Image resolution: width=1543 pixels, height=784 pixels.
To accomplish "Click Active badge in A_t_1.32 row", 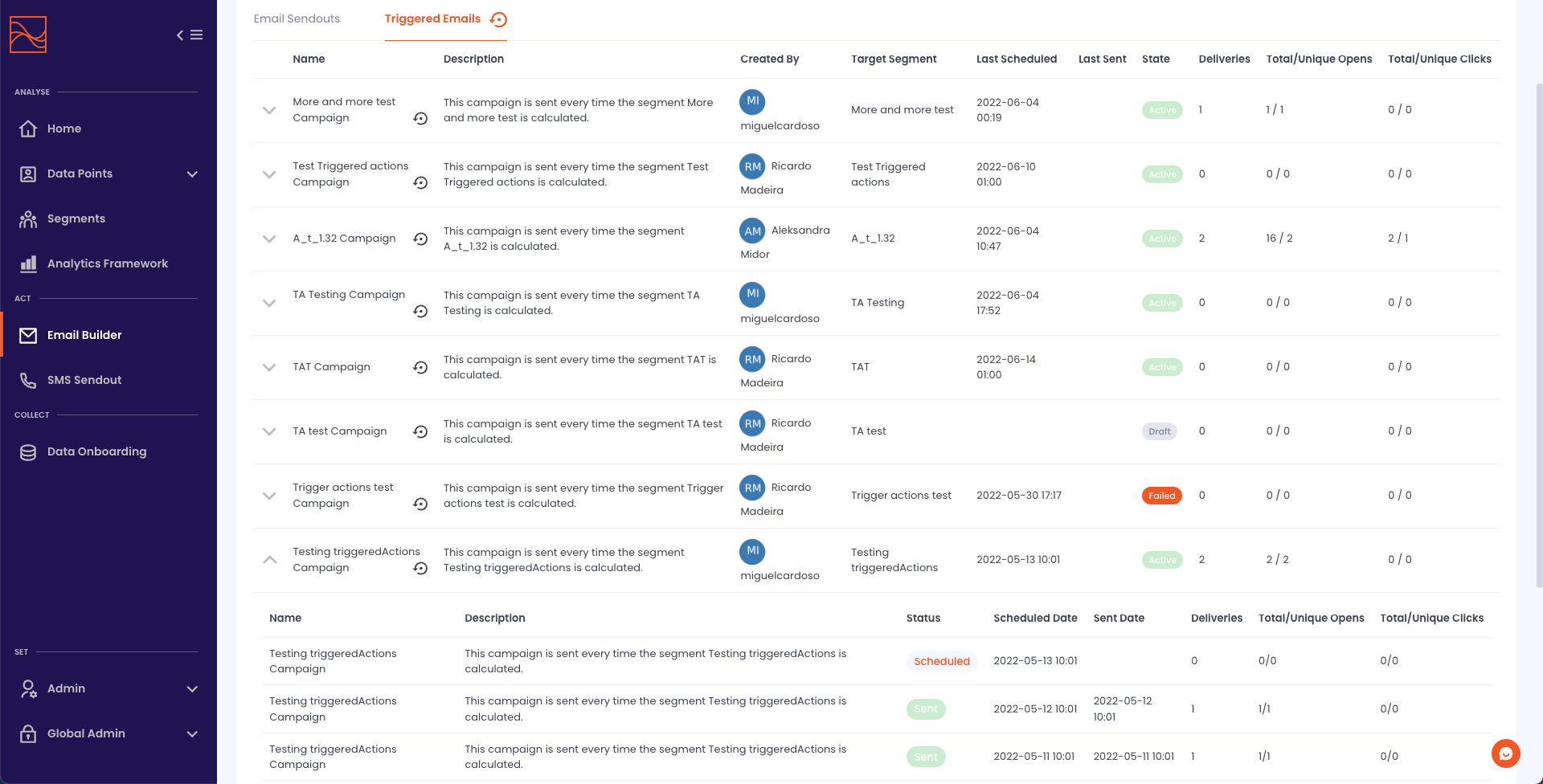I will [1162, 239].
